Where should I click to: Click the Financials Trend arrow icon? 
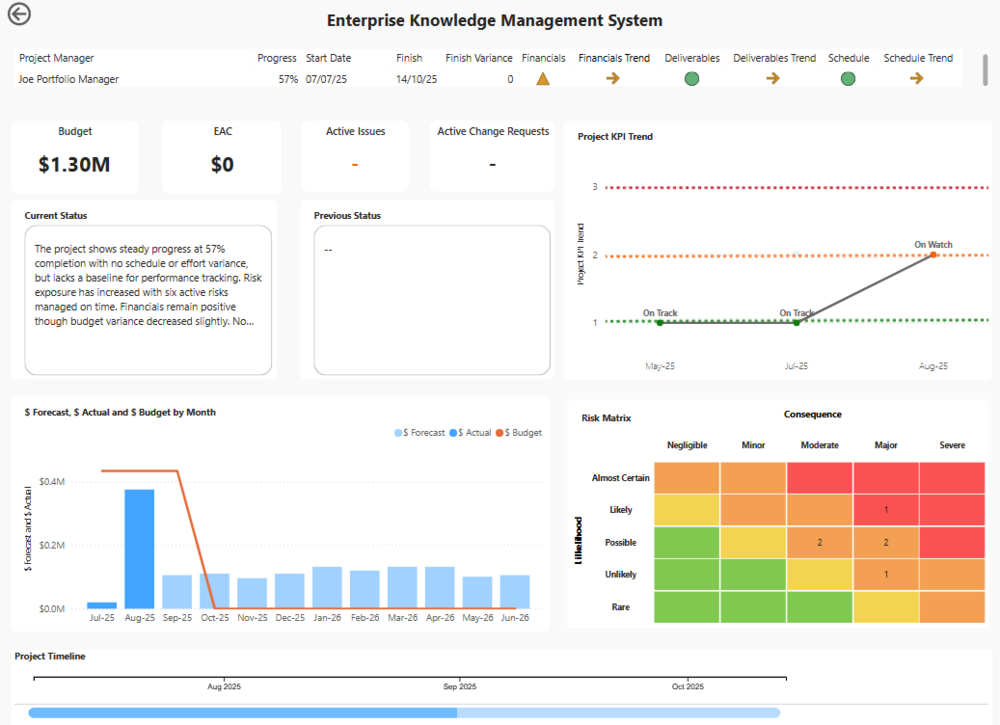click(613, 79)
